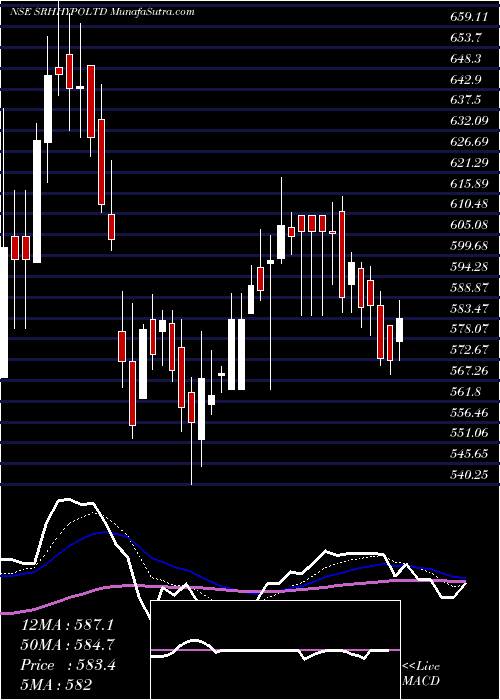Click the 540.25 price axis label

point(467,475)
